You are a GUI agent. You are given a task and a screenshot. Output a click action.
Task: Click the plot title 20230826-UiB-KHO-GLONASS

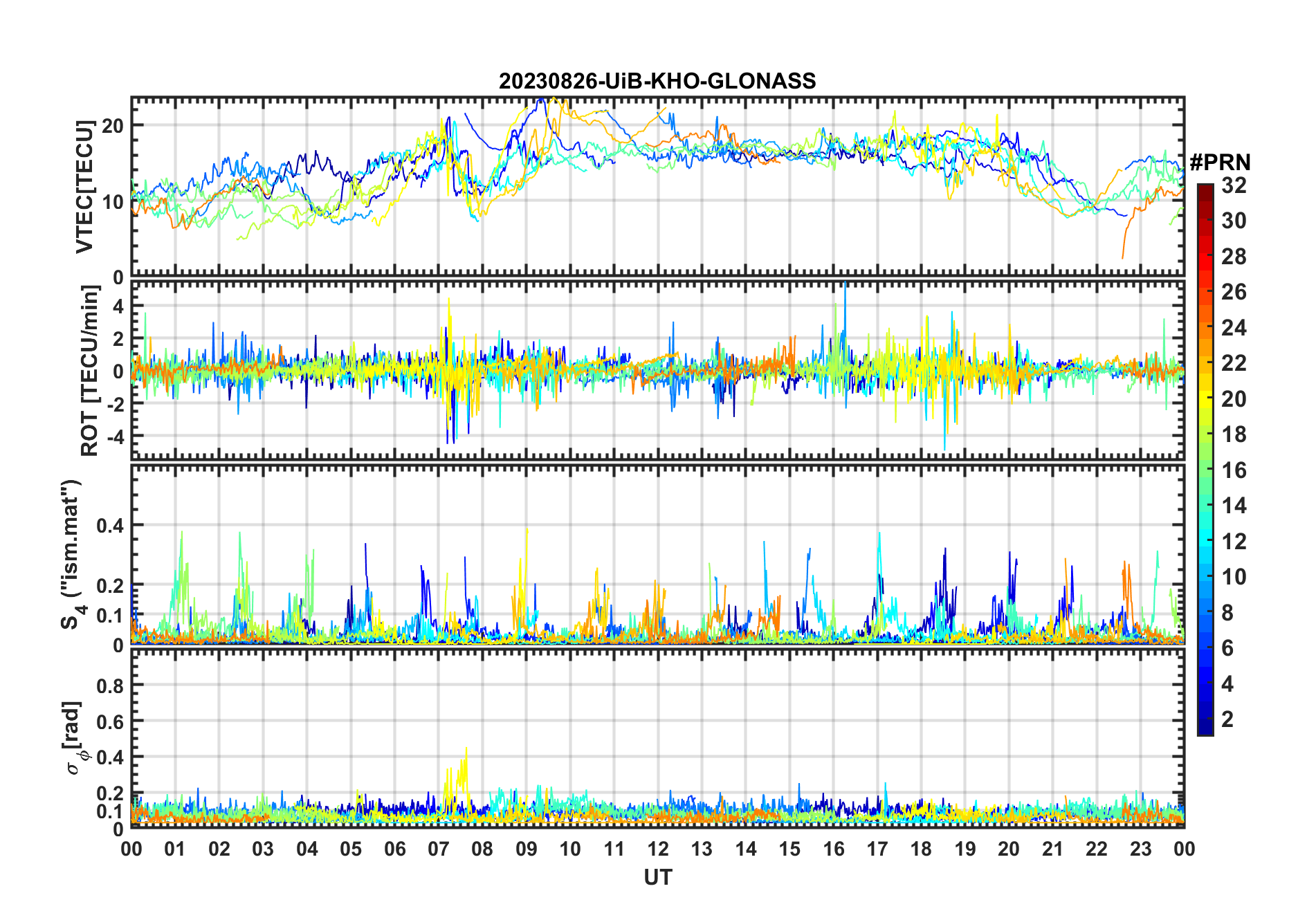657,82
